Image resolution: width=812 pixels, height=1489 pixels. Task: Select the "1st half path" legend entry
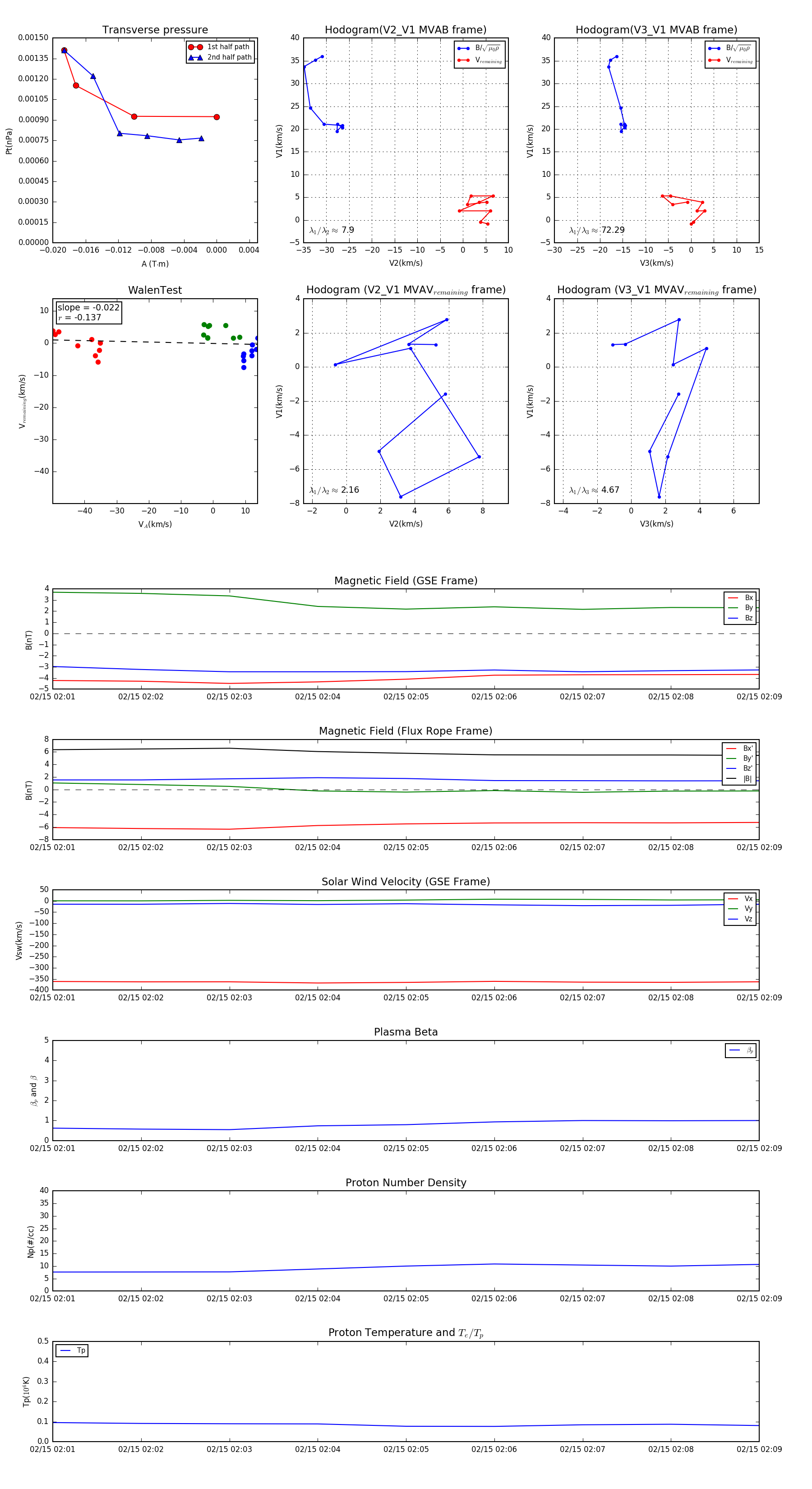coord(220,47)
